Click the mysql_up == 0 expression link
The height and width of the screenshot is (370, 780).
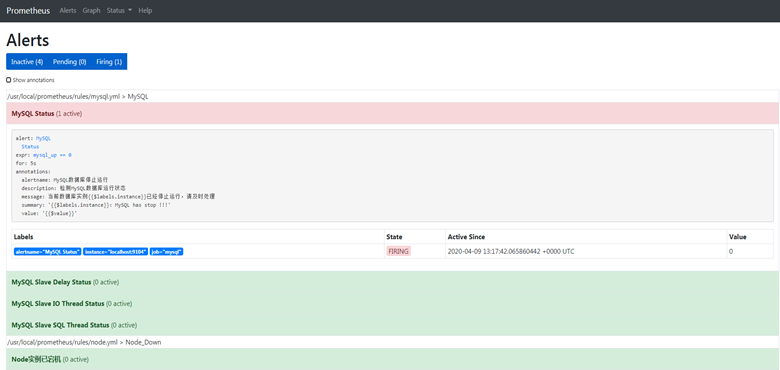[52, 155]
